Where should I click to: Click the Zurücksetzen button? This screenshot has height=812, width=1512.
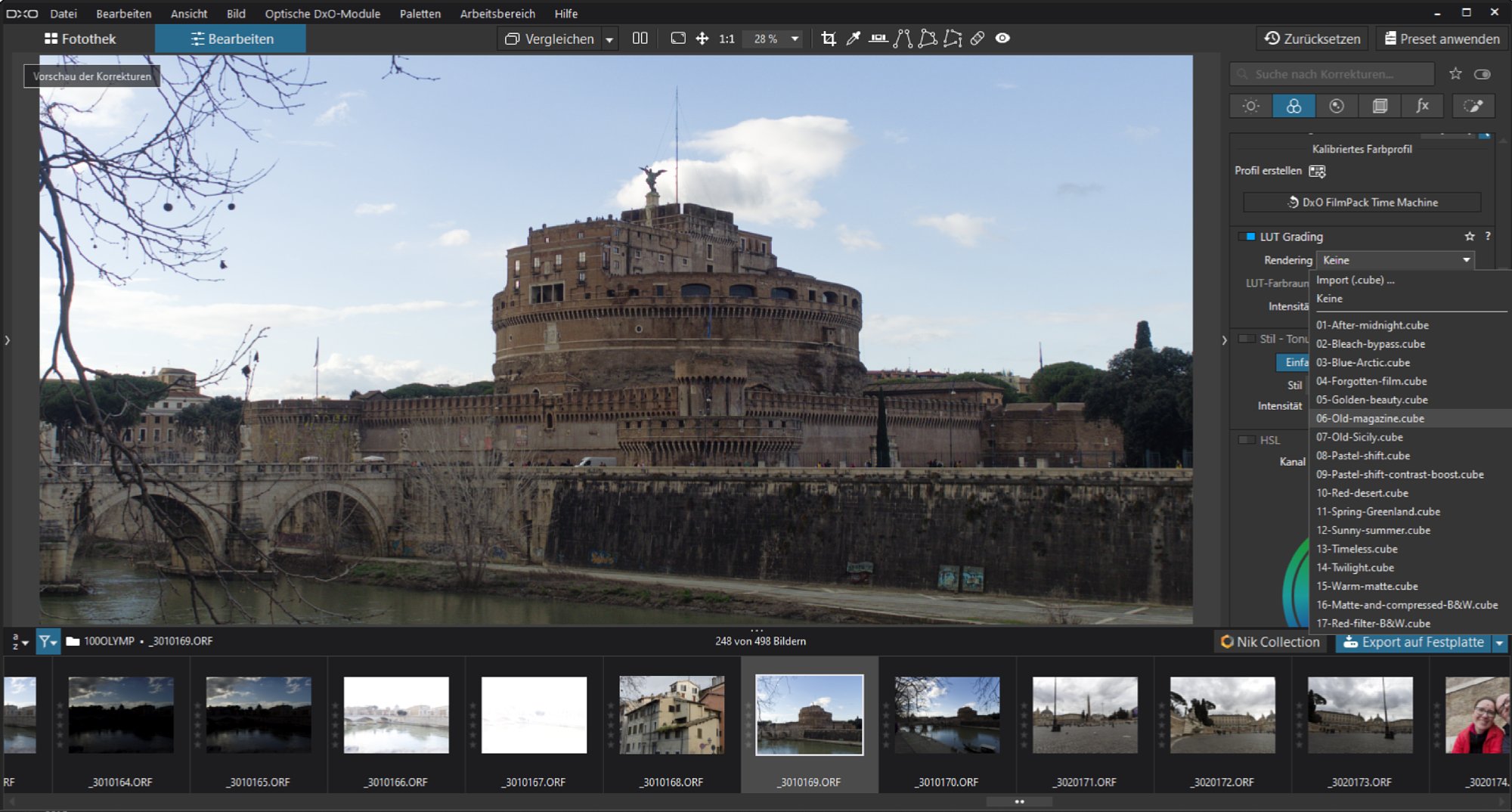[1312, 39]
